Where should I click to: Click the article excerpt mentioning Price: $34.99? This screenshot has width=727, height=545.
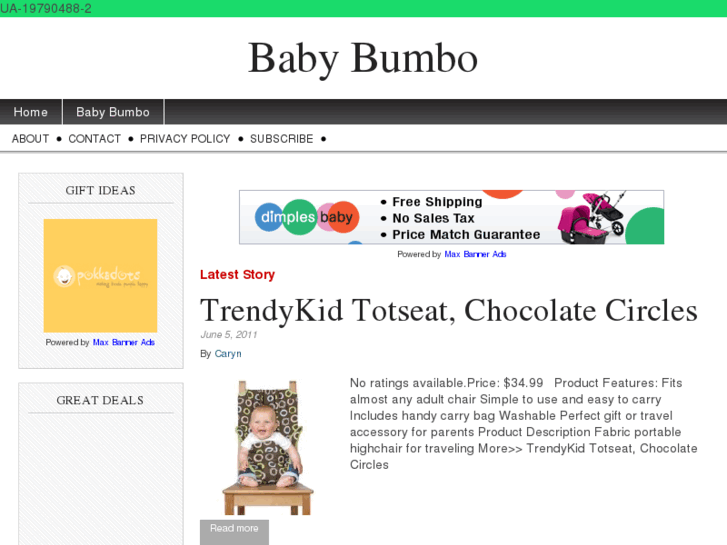[523, 423]
